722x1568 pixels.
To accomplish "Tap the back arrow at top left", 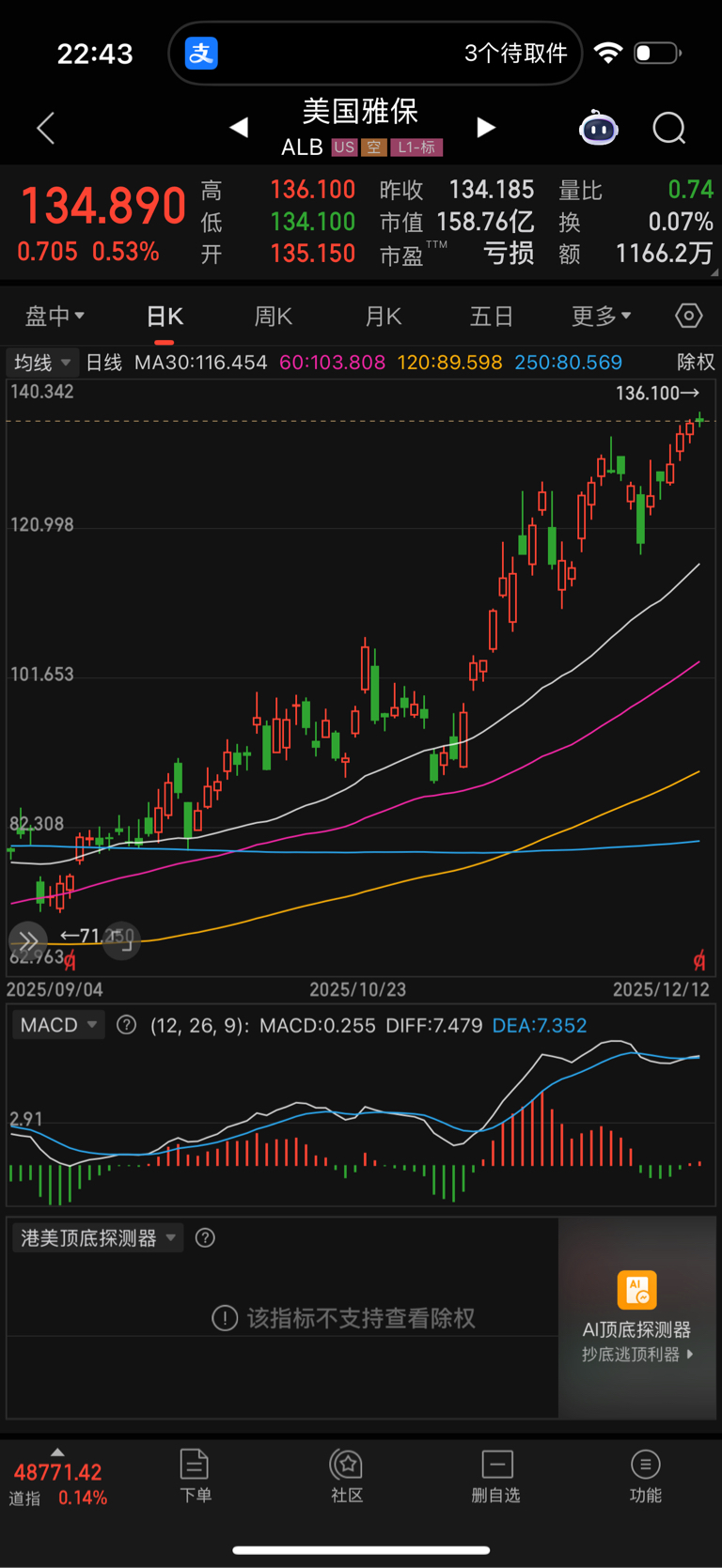I will click(45, 128).
